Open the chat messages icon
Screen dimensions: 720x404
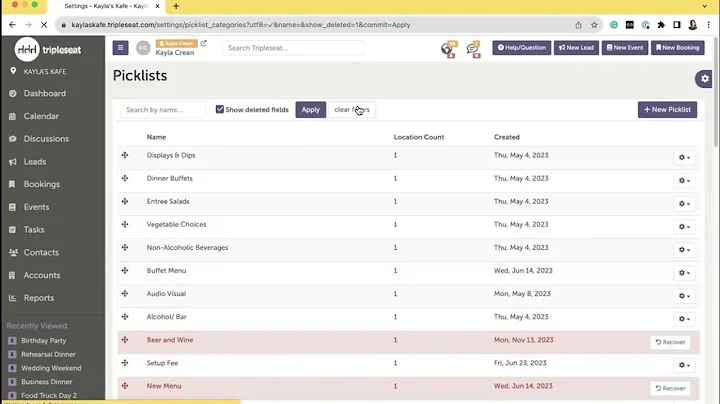coord(473,49)
